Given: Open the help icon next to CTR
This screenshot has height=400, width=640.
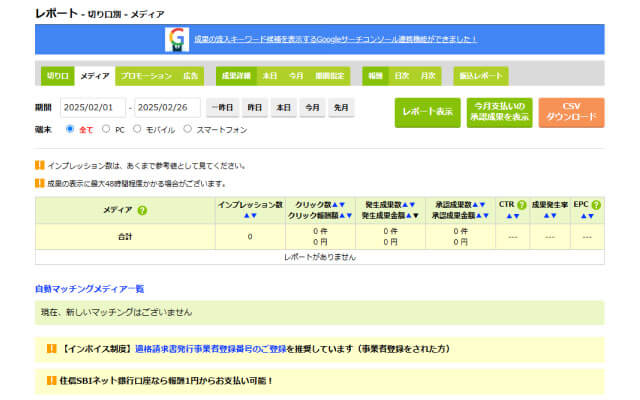Looking at the screenshot, I should coord(522,205).
